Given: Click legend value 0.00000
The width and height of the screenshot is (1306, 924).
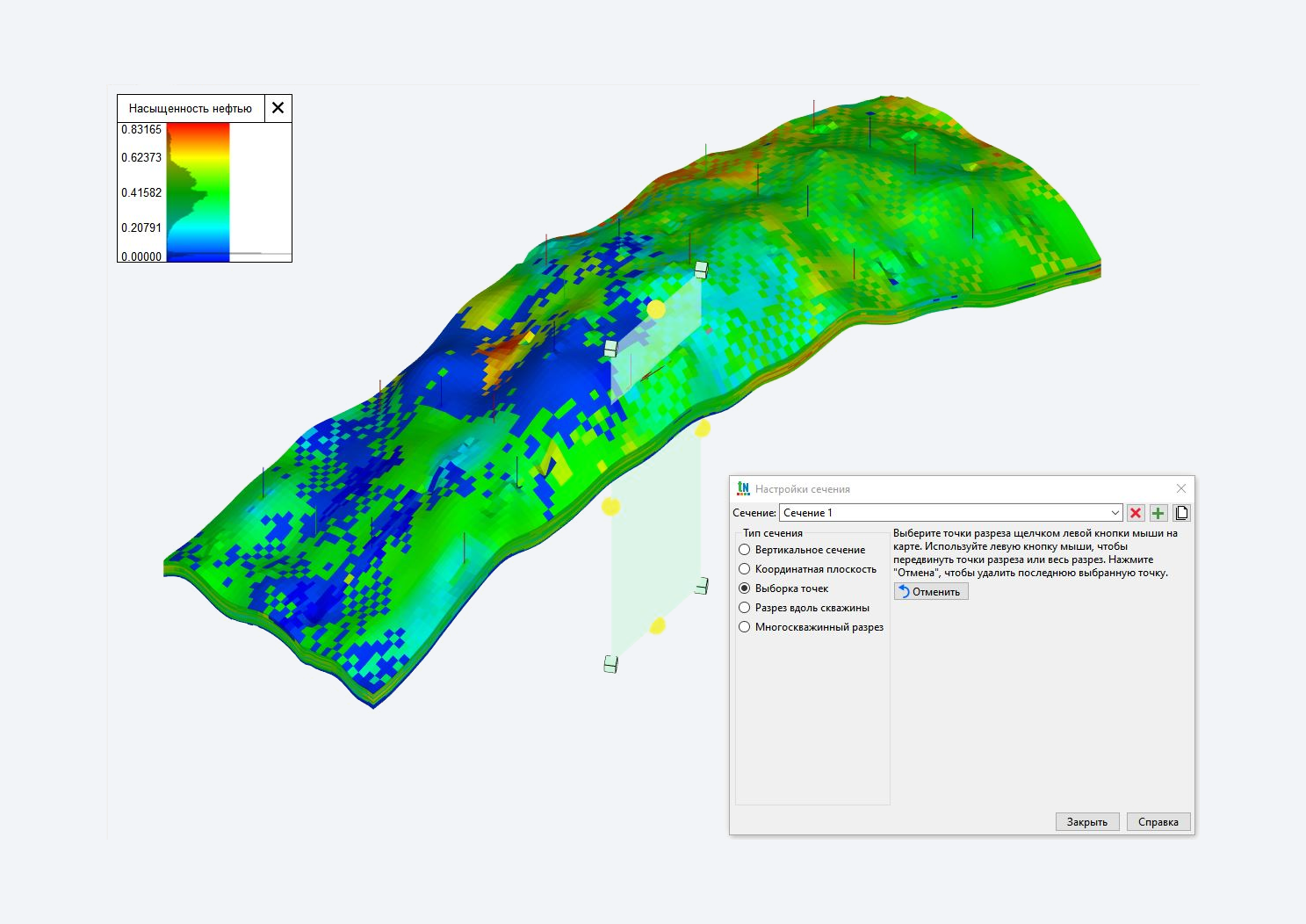Looking at the screenshot, I should [x=141, y=256].
